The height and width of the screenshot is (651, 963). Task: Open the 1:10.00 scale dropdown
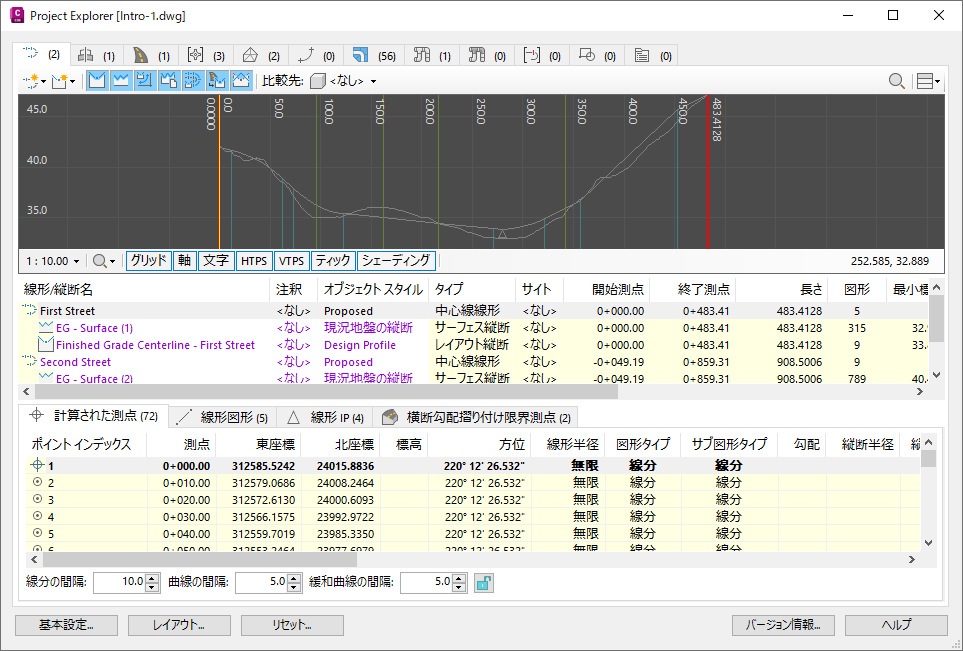coord(52,260)
